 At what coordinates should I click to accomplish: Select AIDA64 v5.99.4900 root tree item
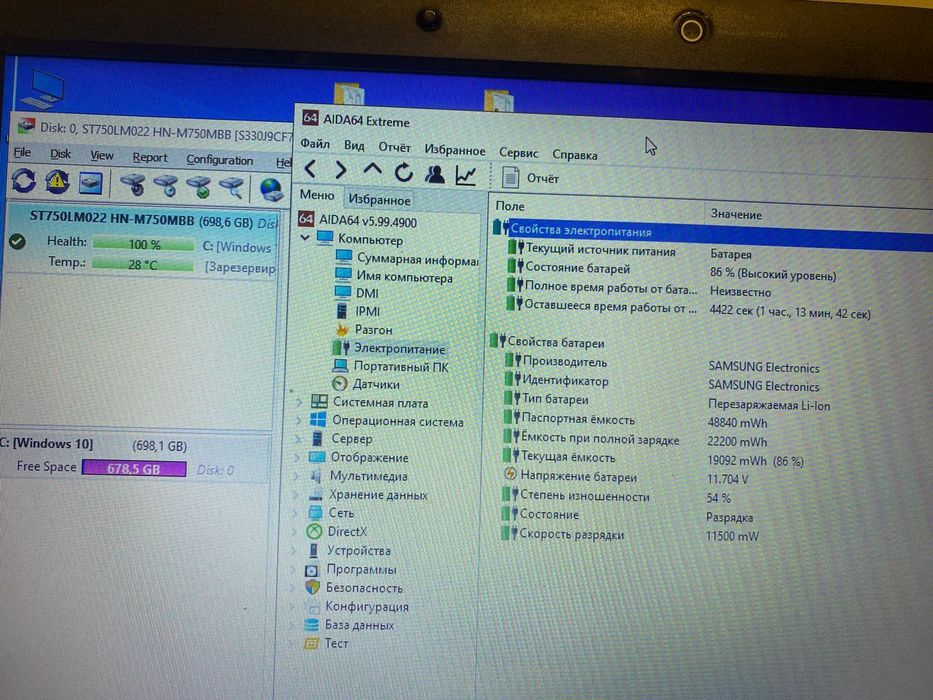click(x=357, y=221)
